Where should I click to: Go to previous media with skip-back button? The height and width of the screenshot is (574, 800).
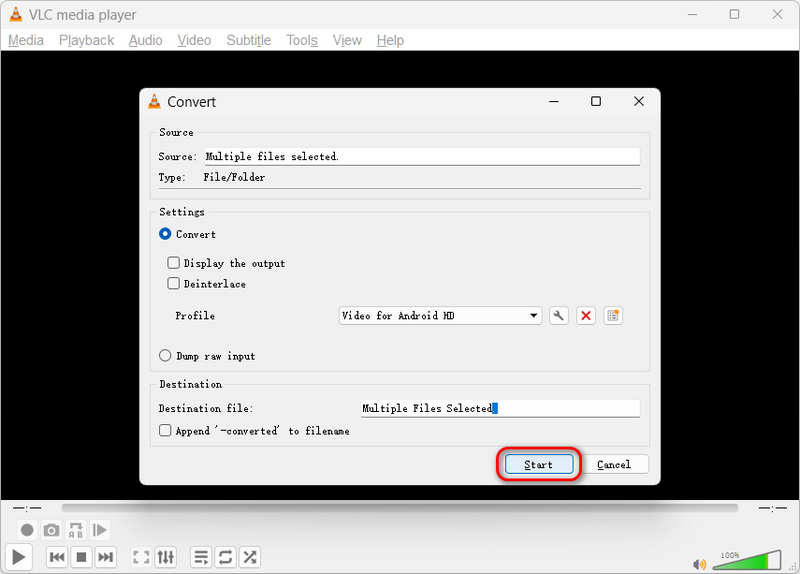(57, 557)
